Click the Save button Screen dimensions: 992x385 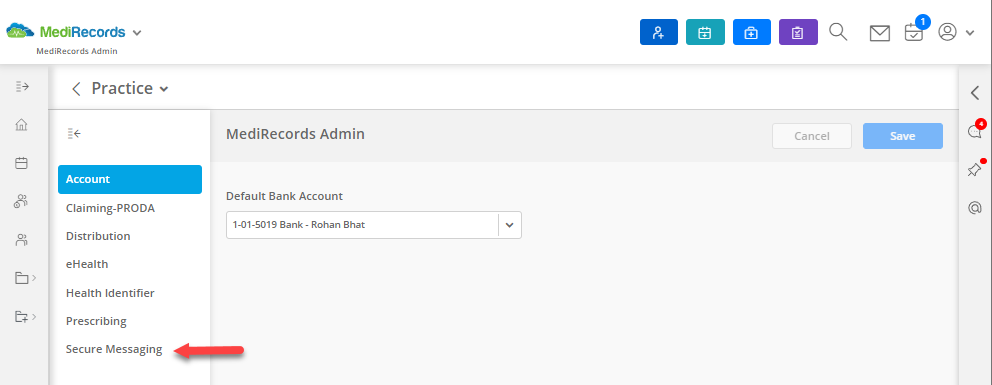pos(903,136)
